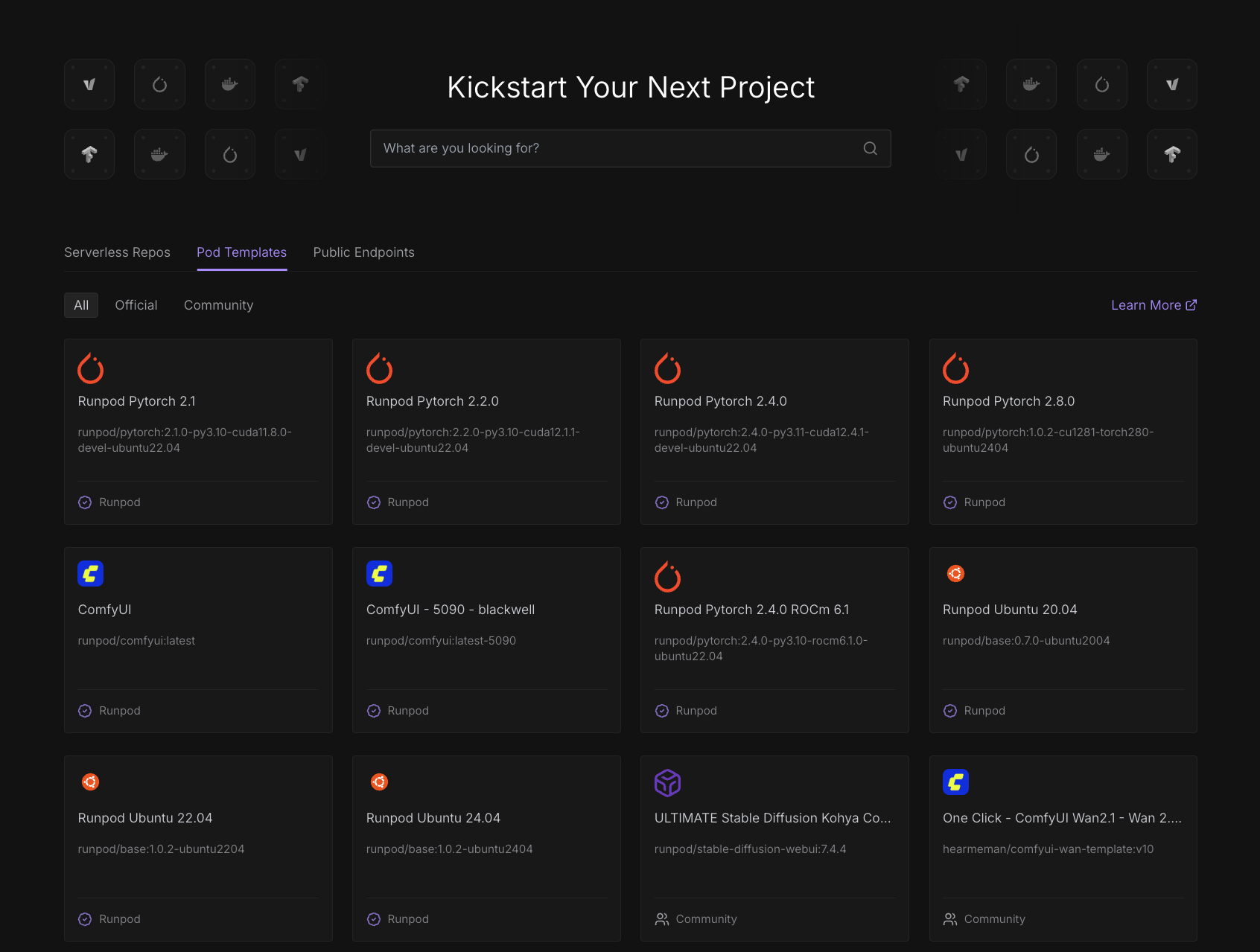The width and height of the screenshot is (1260, 952).
Task: Select the Pod Templates tab
Action: pos(241,252)
